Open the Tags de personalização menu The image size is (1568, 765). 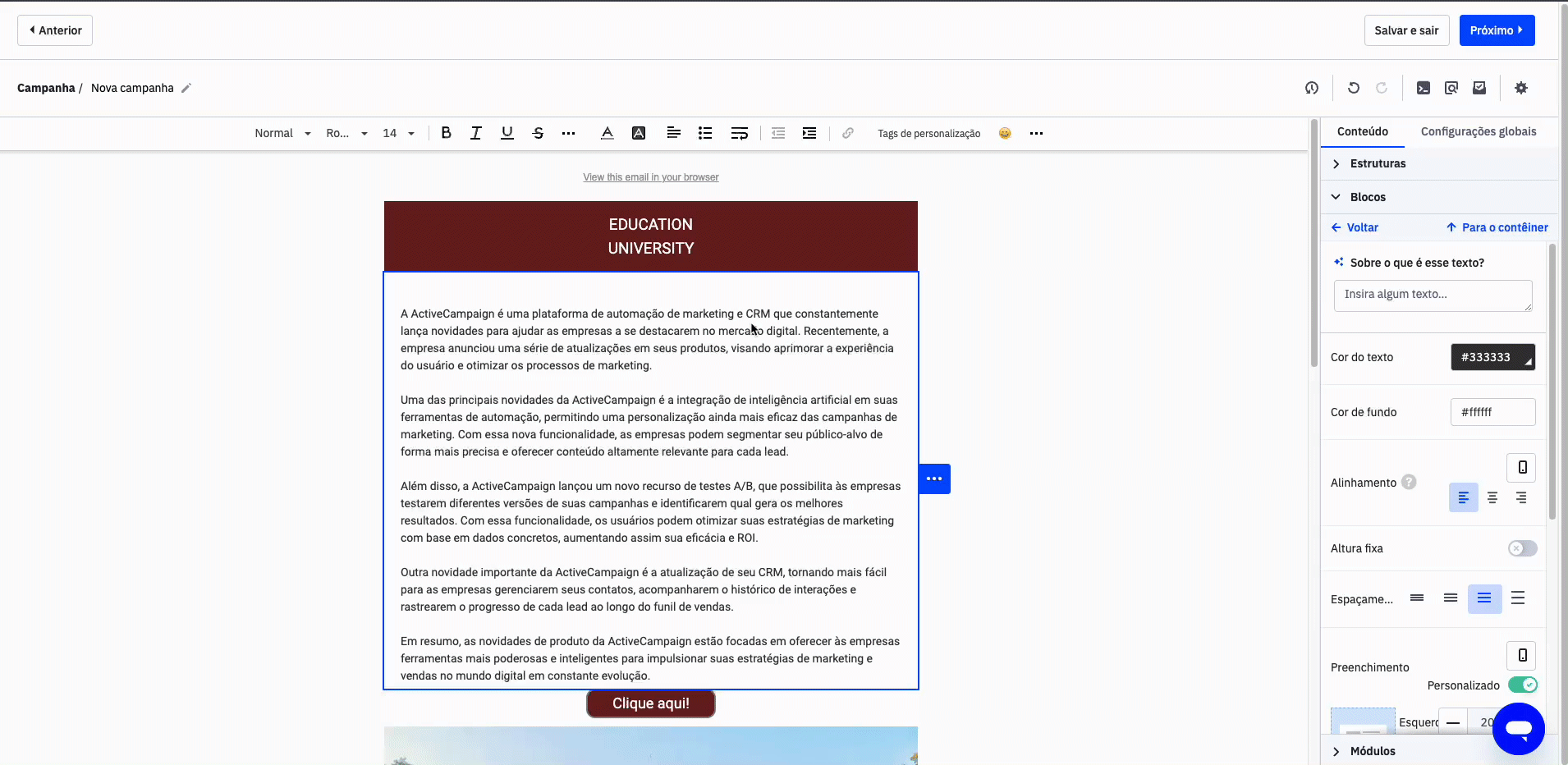pyautogui.click(x=928, y=133)
